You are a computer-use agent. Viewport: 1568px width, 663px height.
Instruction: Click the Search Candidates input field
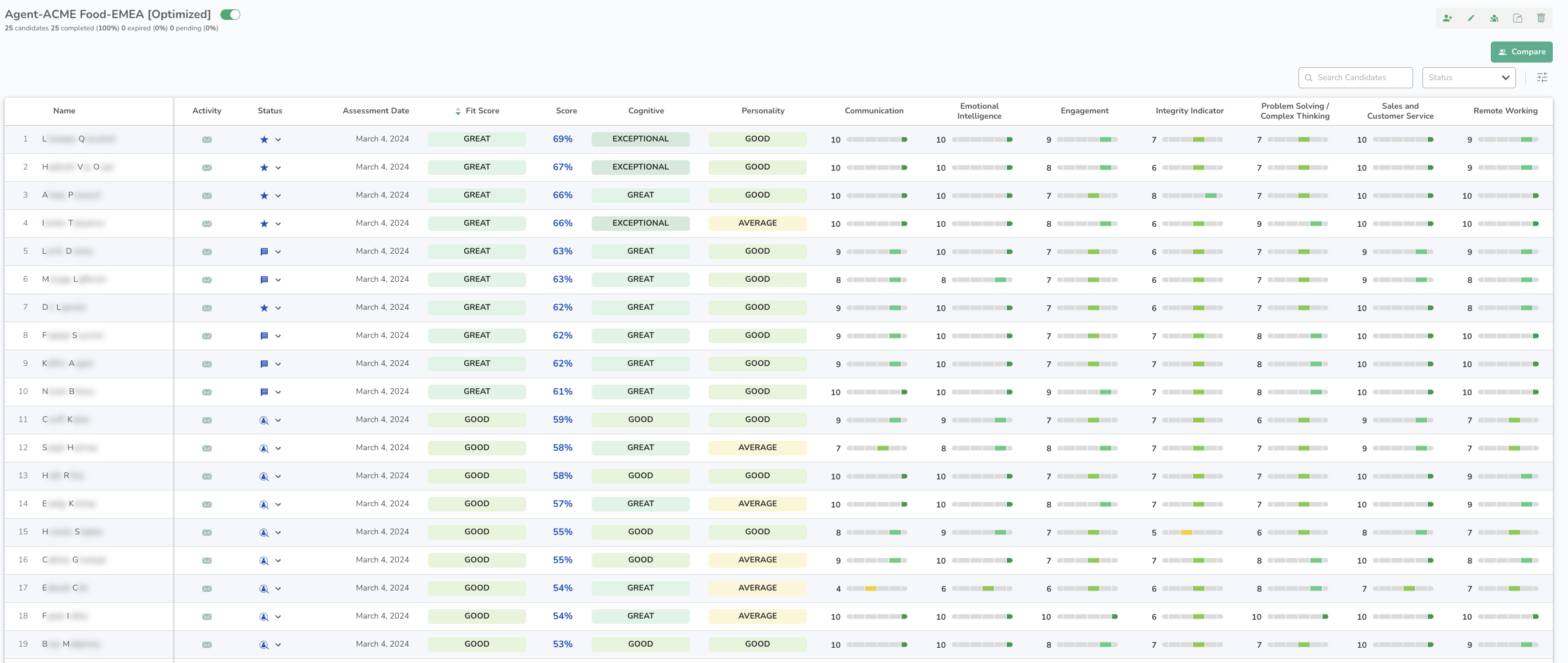pyautogui.click(x=1356, y=77)
